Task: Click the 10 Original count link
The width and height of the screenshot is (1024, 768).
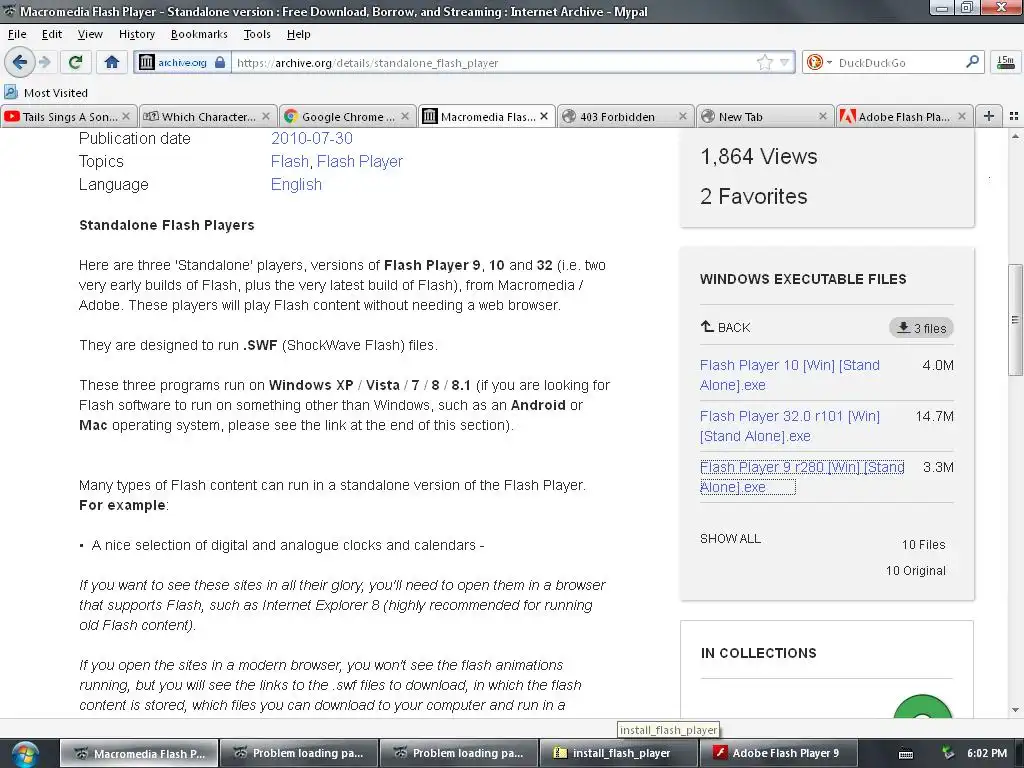Action: (916, 571)
